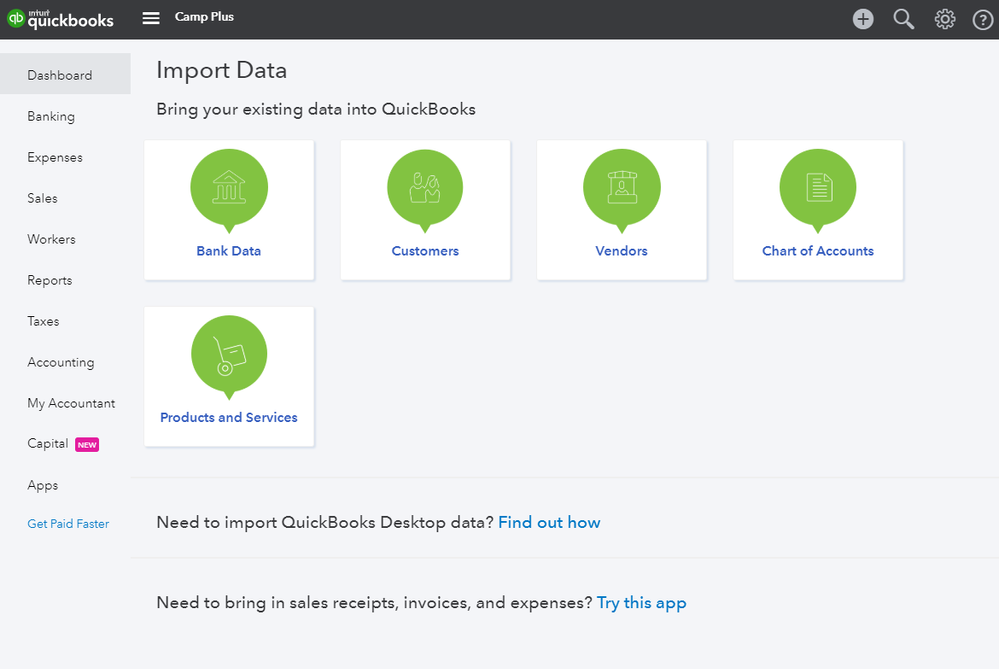Image resolution: width=999 pixels, height=669 pixels.
Task: Click the Bank Data building icon
Action: pyautogui.click(x=229, y=188)
